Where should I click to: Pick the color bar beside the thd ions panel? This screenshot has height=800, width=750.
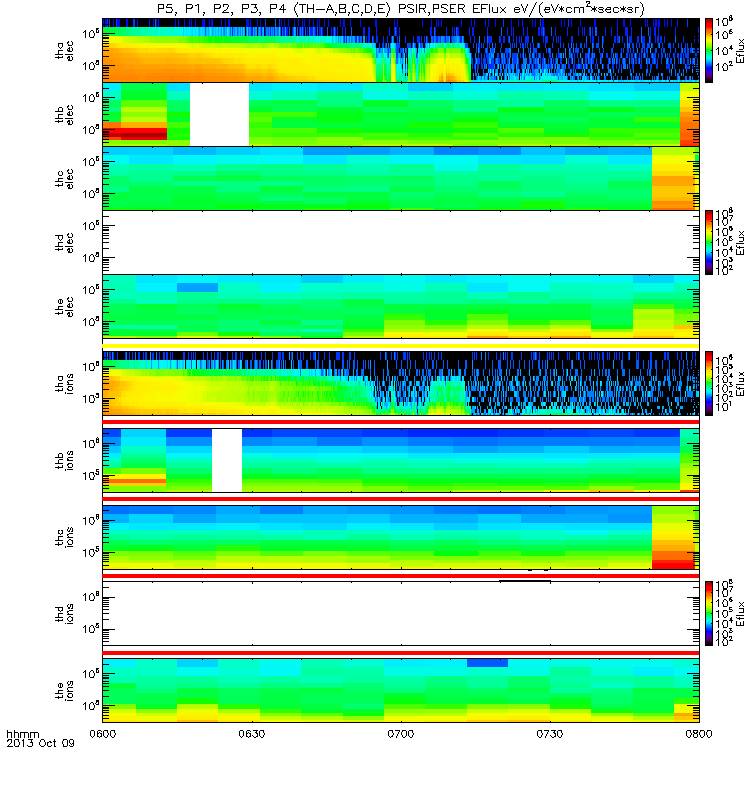point(709,613)
